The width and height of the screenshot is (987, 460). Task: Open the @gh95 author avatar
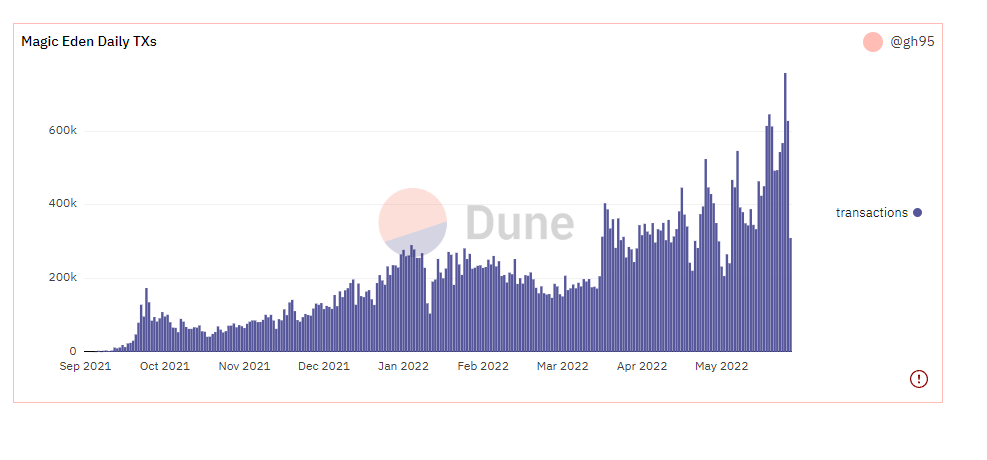pos(872,42)
